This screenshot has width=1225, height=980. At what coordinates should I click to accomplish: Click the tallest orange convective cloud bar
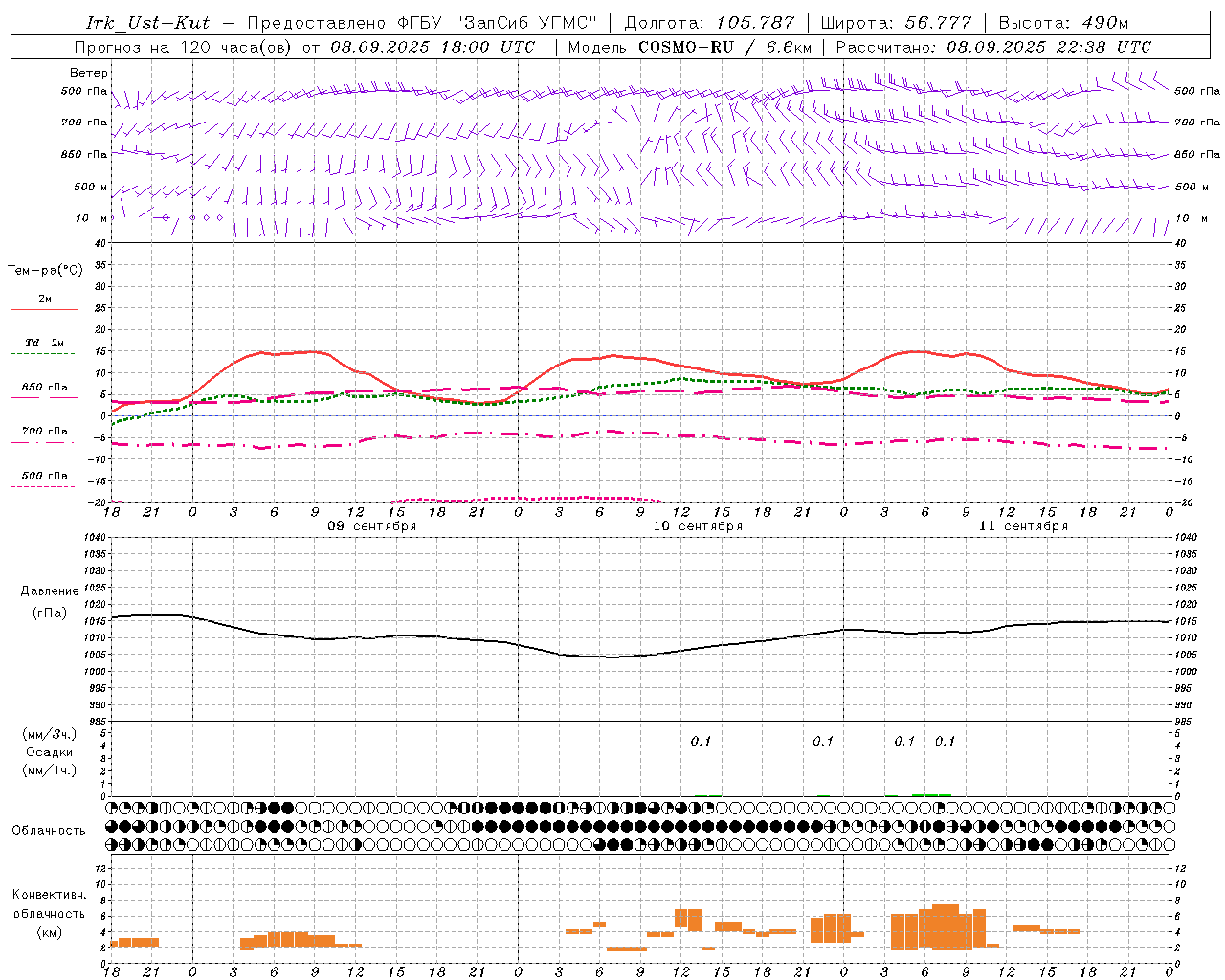tap(946, 926)
